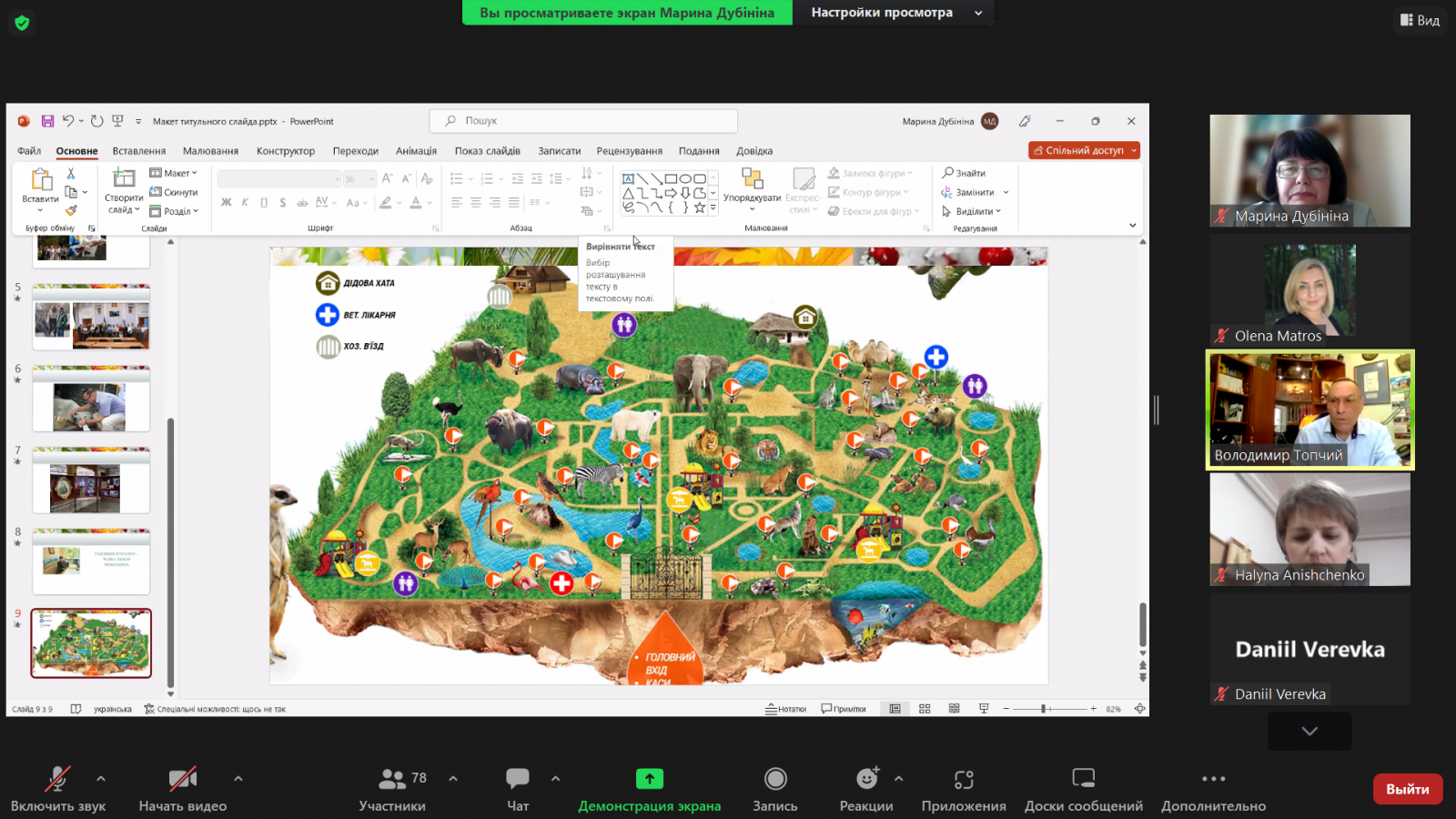Open Normal view from the status bar
The height and width of the screenshot is (819, 1456).
pos(895,709)
